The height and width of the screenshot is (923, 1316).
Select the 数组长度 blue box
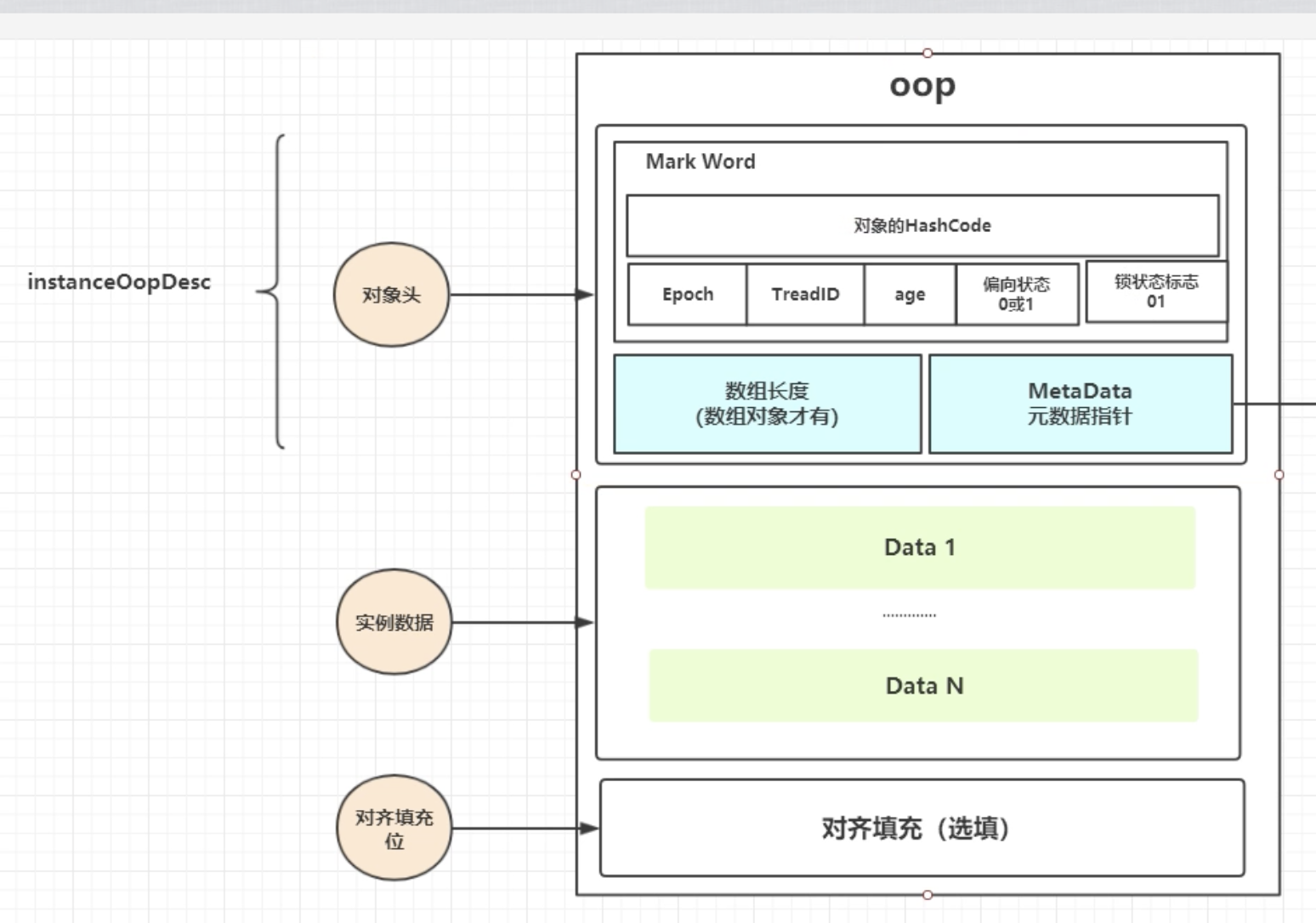[x=768, y=404]
